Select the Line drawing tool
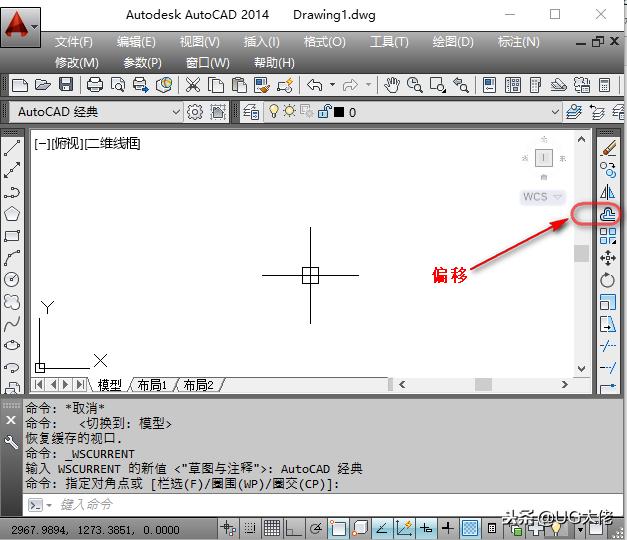This screenshot has height=540, width=627. 12,148
